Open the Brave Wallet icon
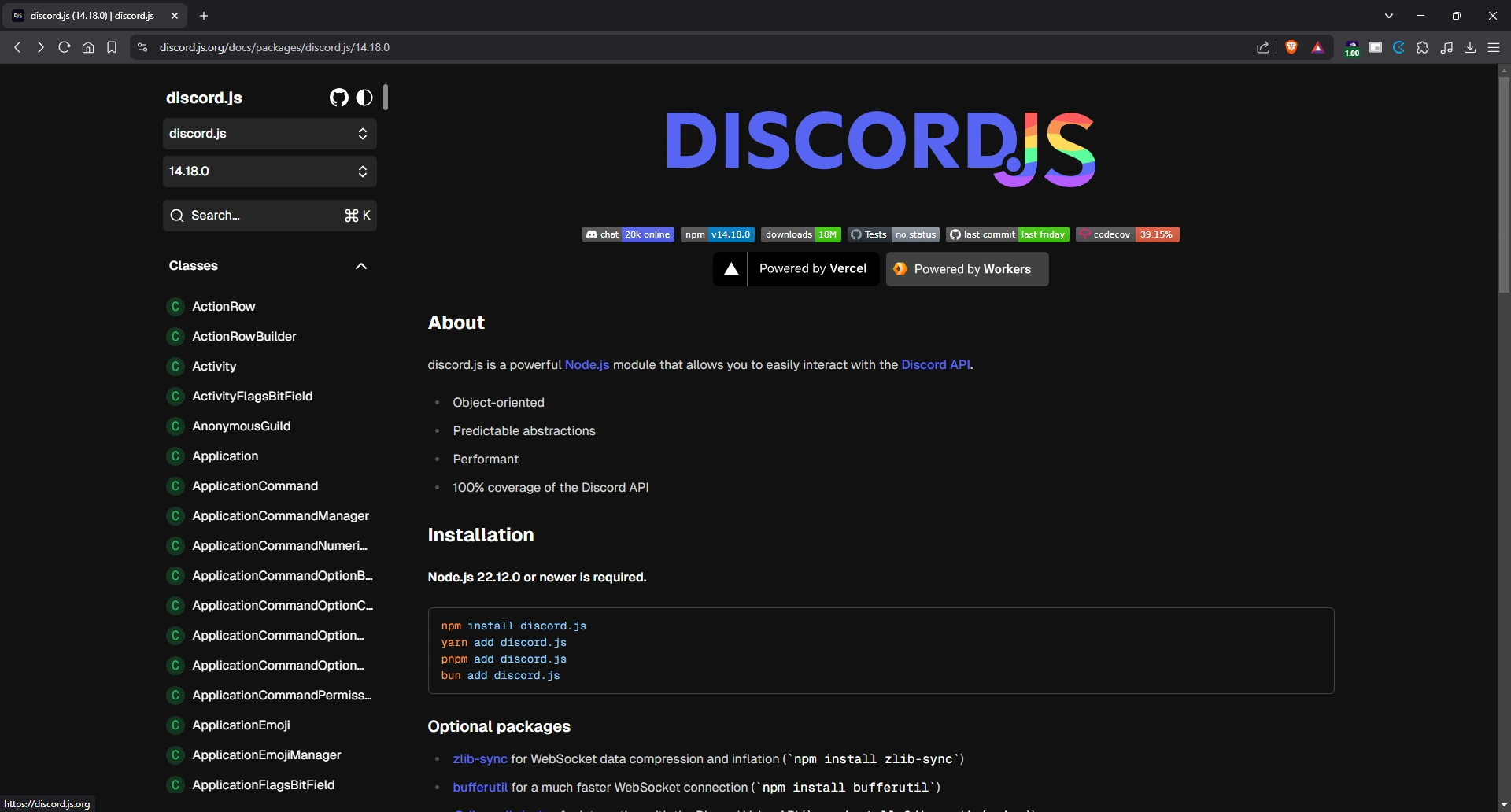 (x=1376, y=47)
